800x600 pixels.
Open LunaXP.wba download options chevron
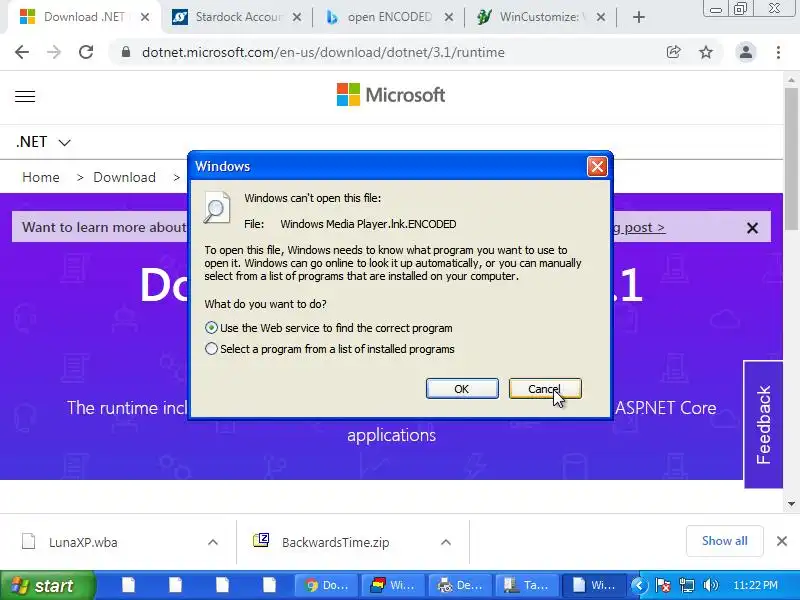point(213,542)
